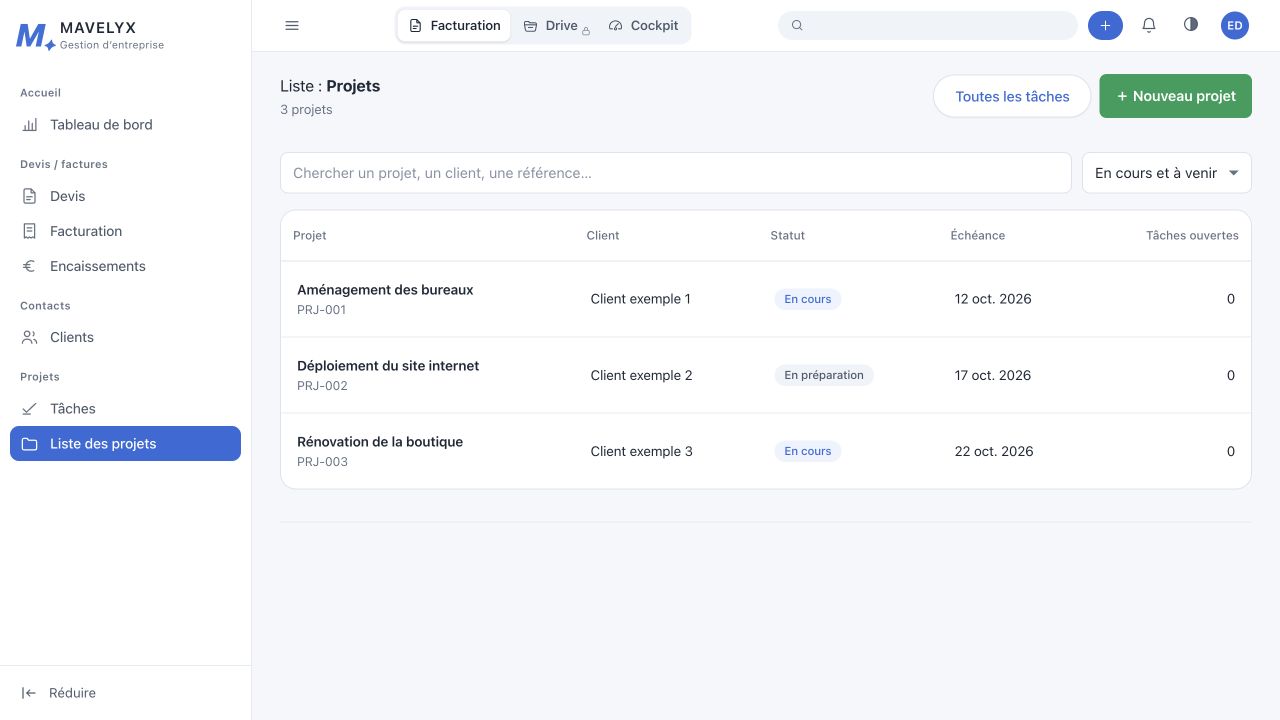Click the '12 oct. 2026' due date

(x=993, y=299)
